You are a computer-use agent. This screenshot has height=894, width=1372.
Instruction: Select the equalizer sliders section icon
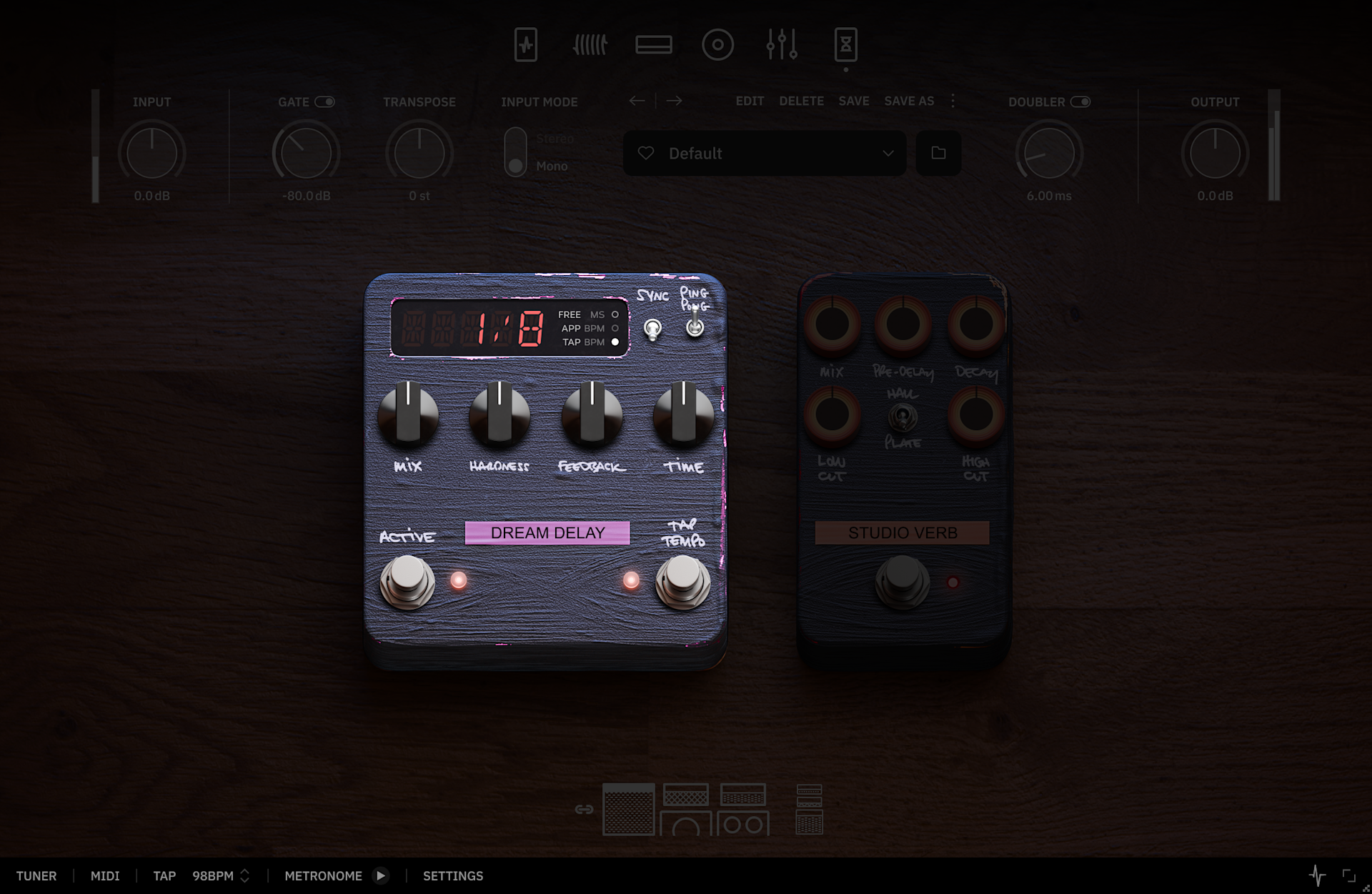(782, 45)
